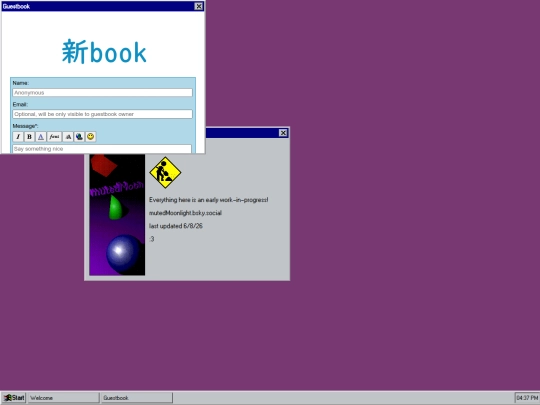Image resolution: width=540 pixels, height=405 pixels.
Task: Switch to Guestbook in the taskbar
Action: pos(136,398)
